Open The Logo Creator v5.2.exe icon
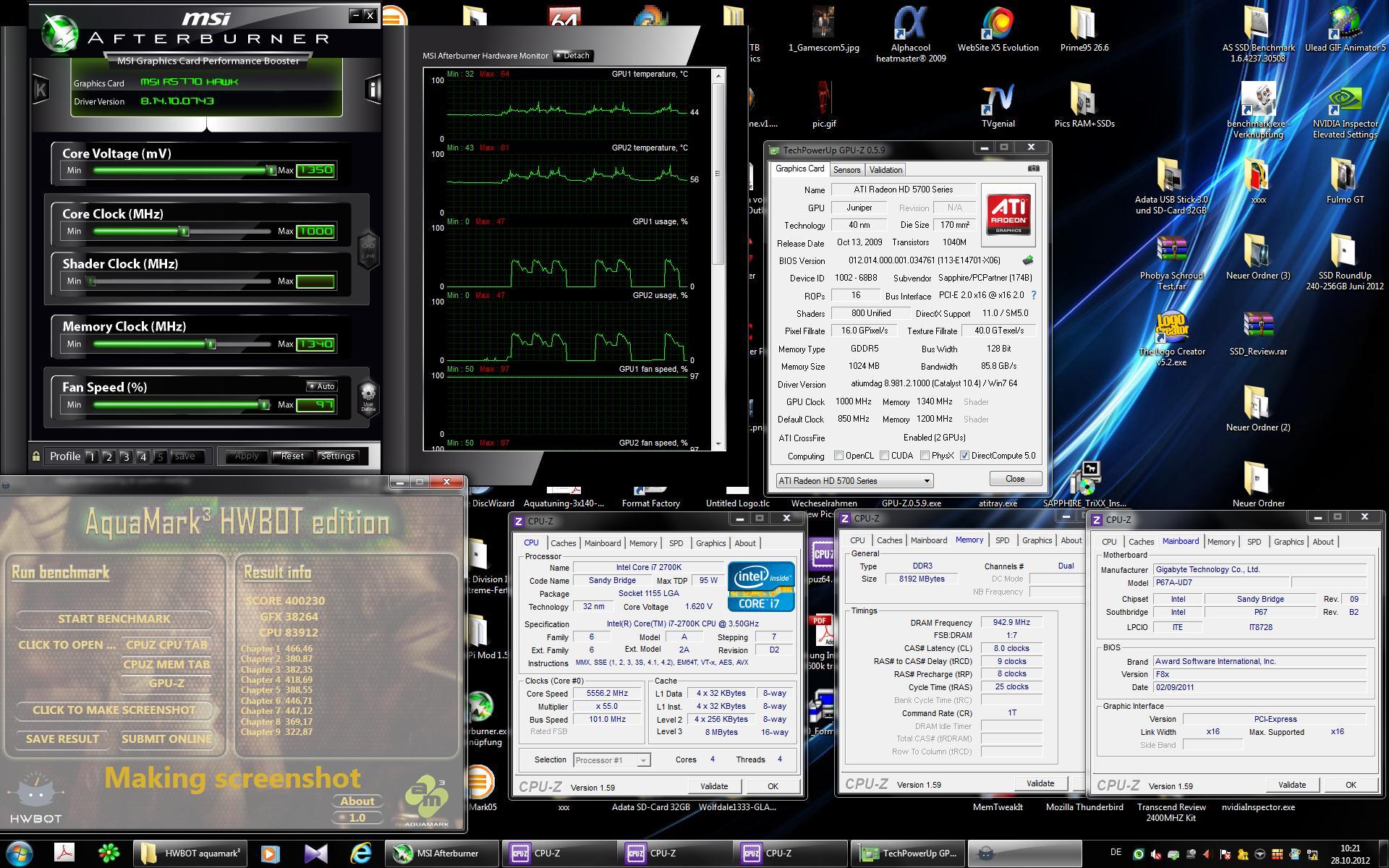 tap(1171, 339)
